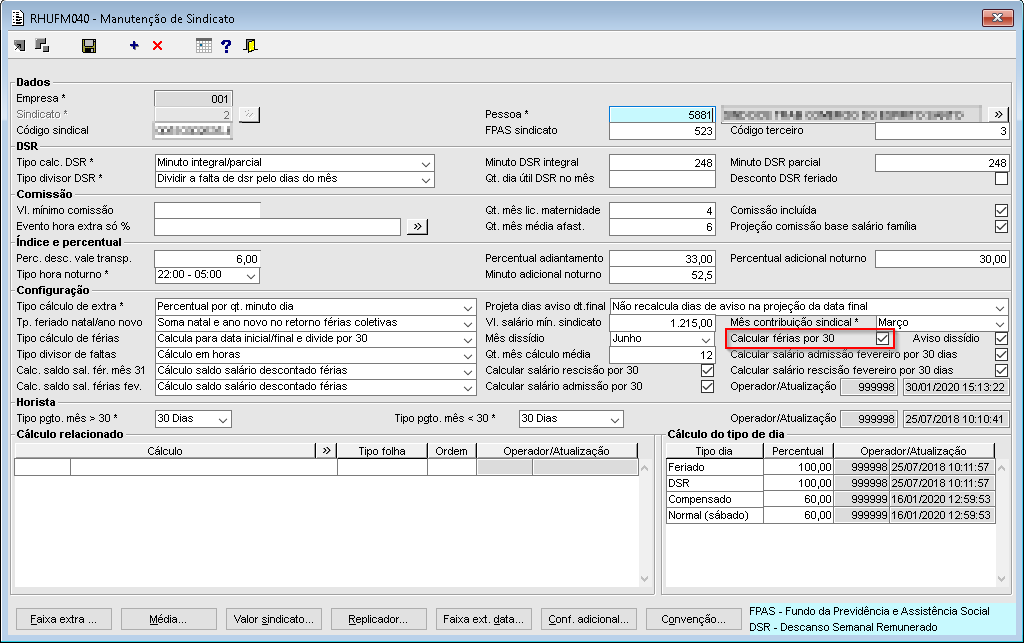Toggle Projeção comissão base salário família checkbox
Viewport: 1024px width, 644px height.
[1001, 227]
